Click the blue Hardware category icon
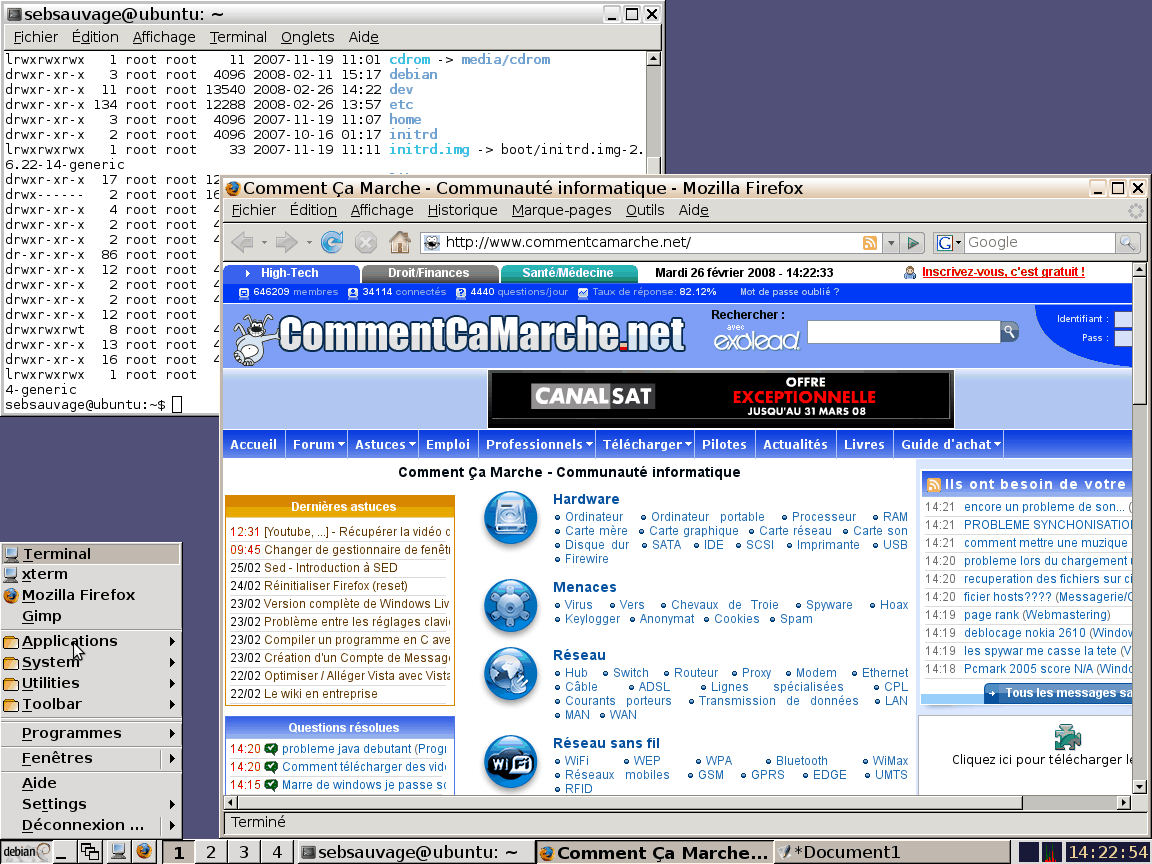The height and width of the screenshot is (864, 1152). point(511,519)
